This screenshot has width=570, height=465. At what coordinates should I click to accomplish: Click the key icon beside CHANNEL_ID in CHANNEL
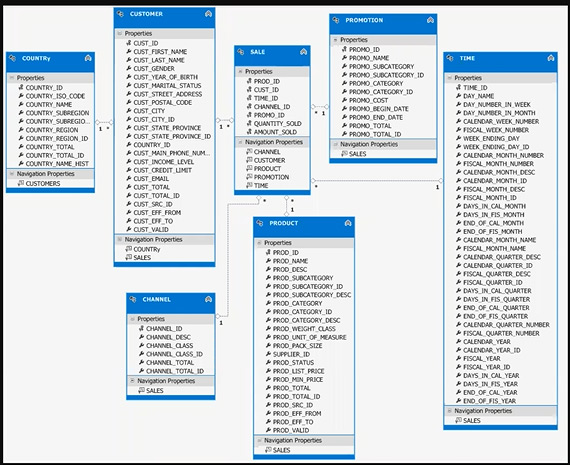pyautogui.click(x=141, y=328)
